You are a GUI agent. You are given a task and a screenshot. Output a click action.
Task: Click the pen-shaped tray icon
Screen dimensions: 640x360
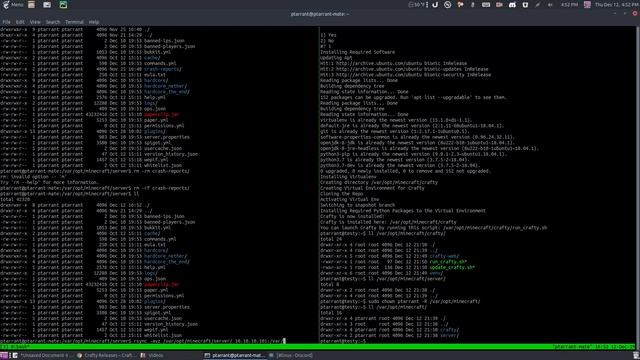[538, 5]
